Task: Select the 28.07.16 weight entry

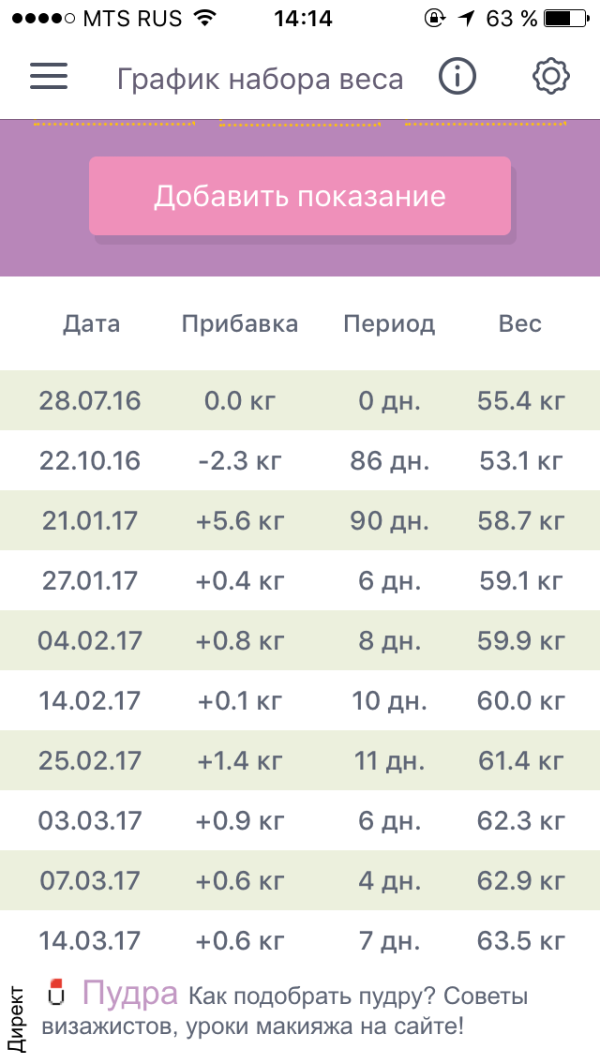Action: (x=300, y=401)
